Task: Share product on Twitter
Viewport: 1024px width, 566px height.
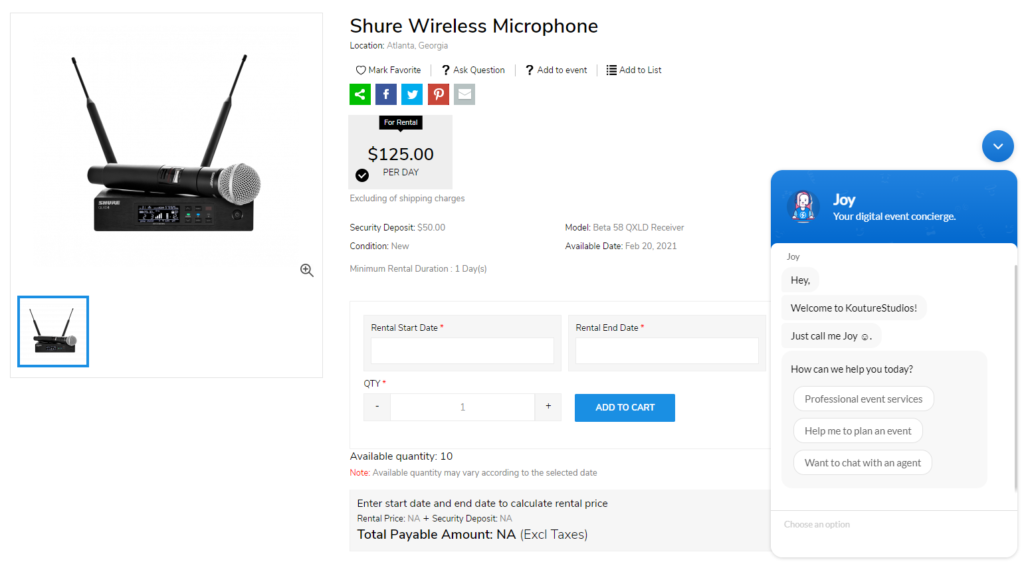Action: pyautogui.click(x=412, y=95)
